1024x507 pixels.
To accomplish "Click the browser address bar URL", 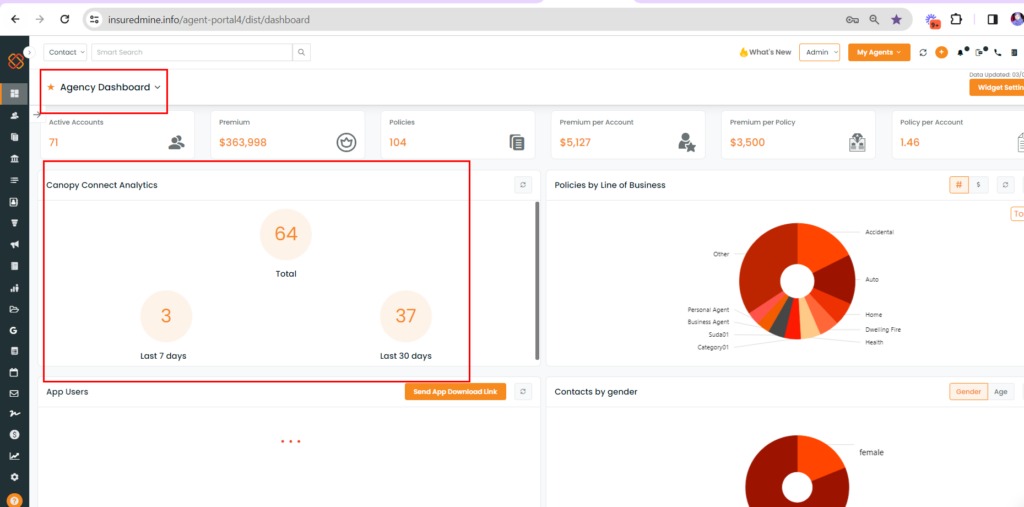I will pos(208,20).
